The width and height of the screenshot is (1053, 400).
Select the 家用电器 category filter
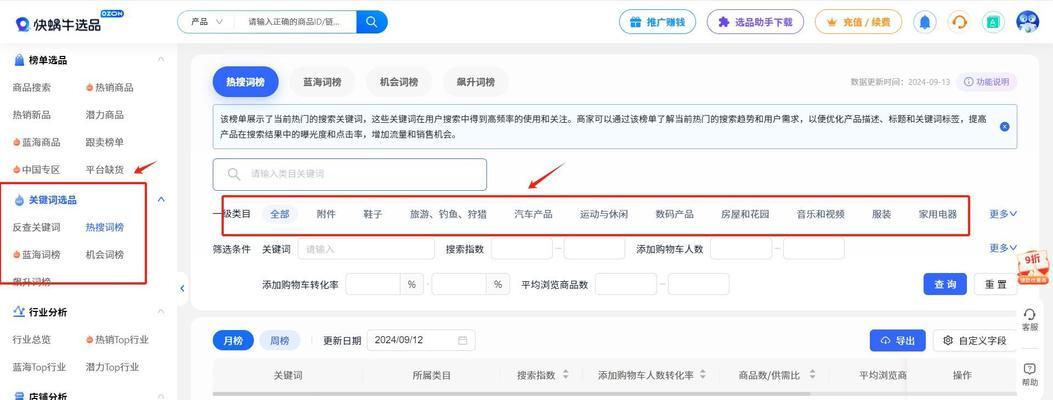(937, 214)
